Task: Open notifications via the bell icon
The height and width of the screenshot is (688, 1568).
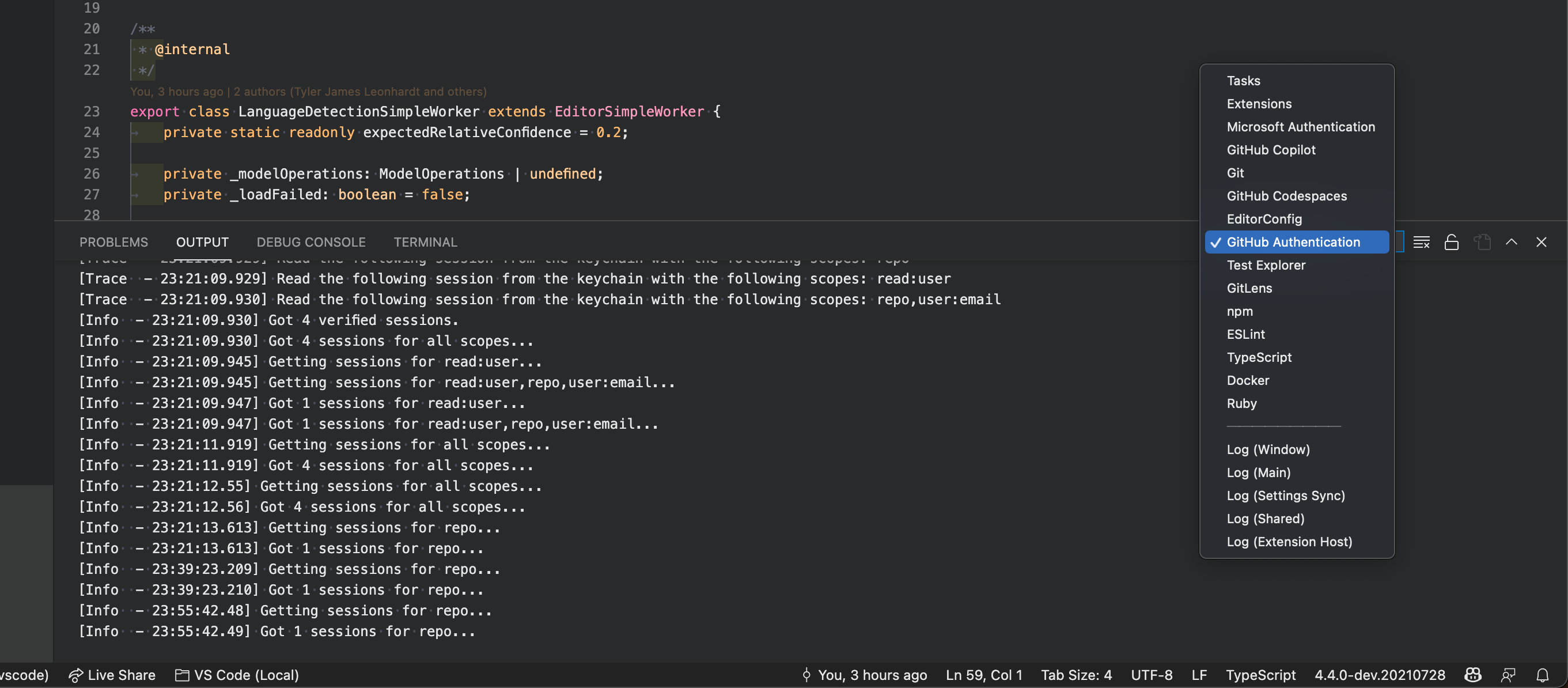Action: (x=1543, y=675)
